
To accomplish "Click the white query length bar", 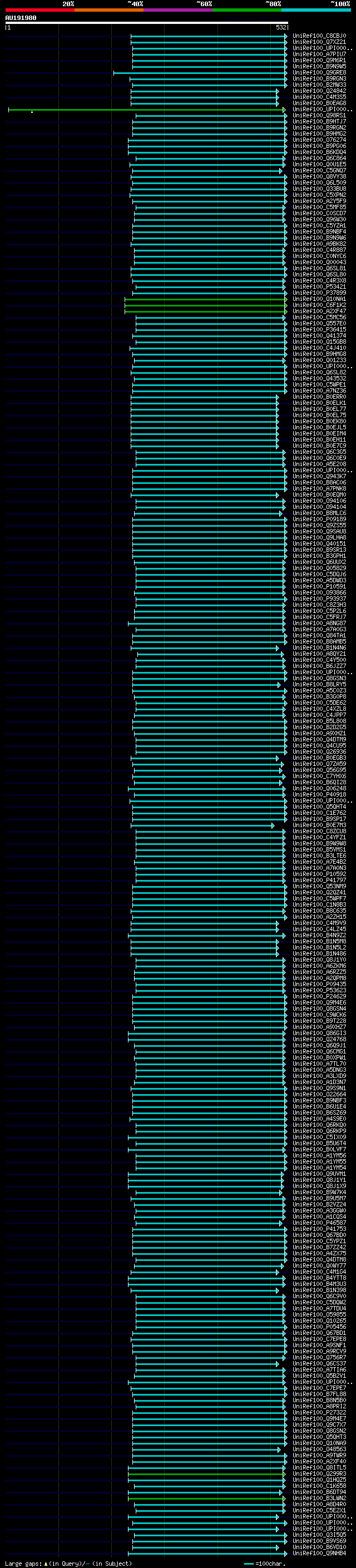I will (x=147, y=22).
